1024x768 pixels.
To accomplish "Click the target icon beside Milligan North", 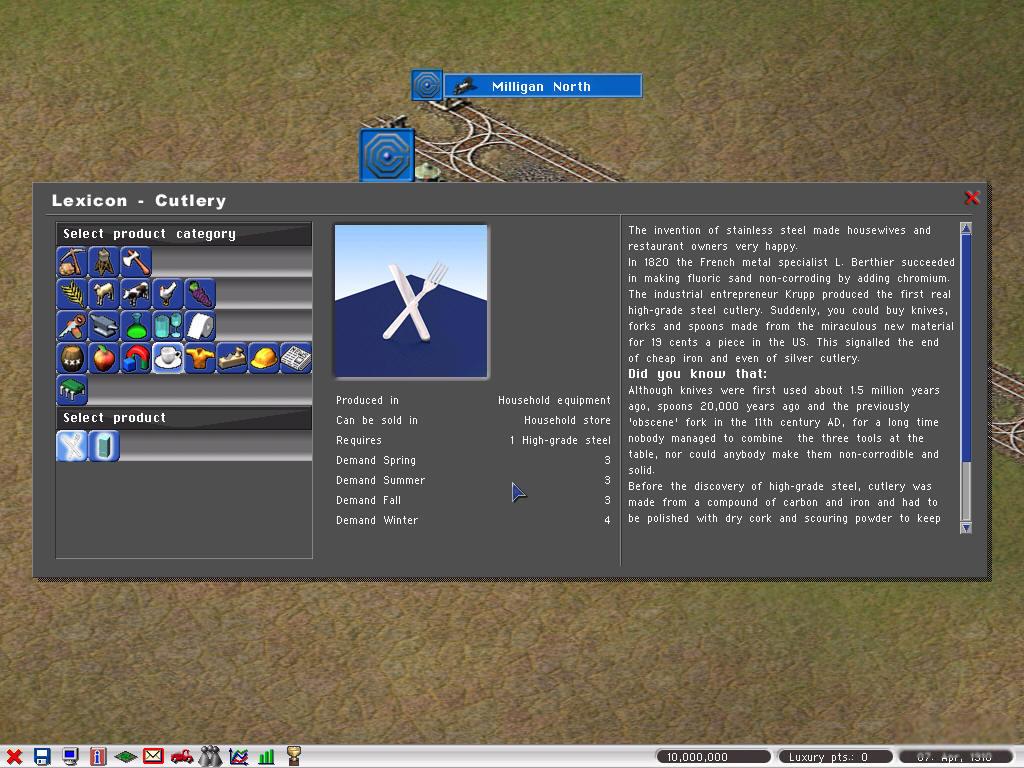I will [x=427, y=86].
